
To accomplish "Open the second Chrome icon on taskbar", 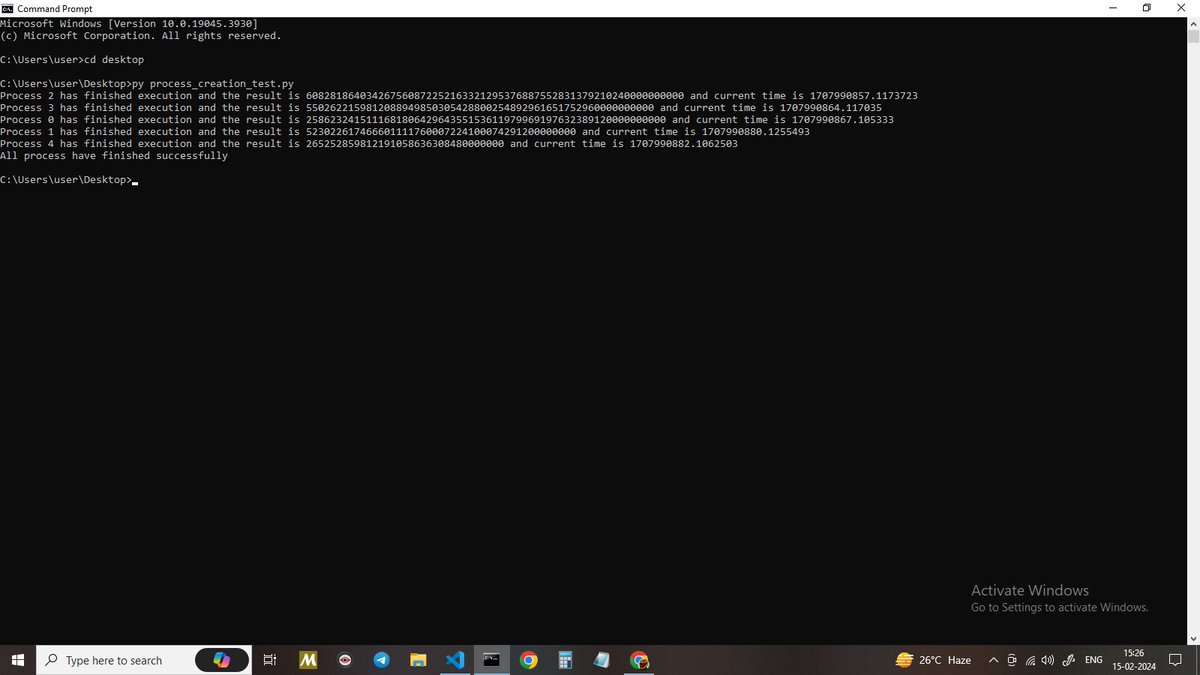I will [x=640, y=660].
